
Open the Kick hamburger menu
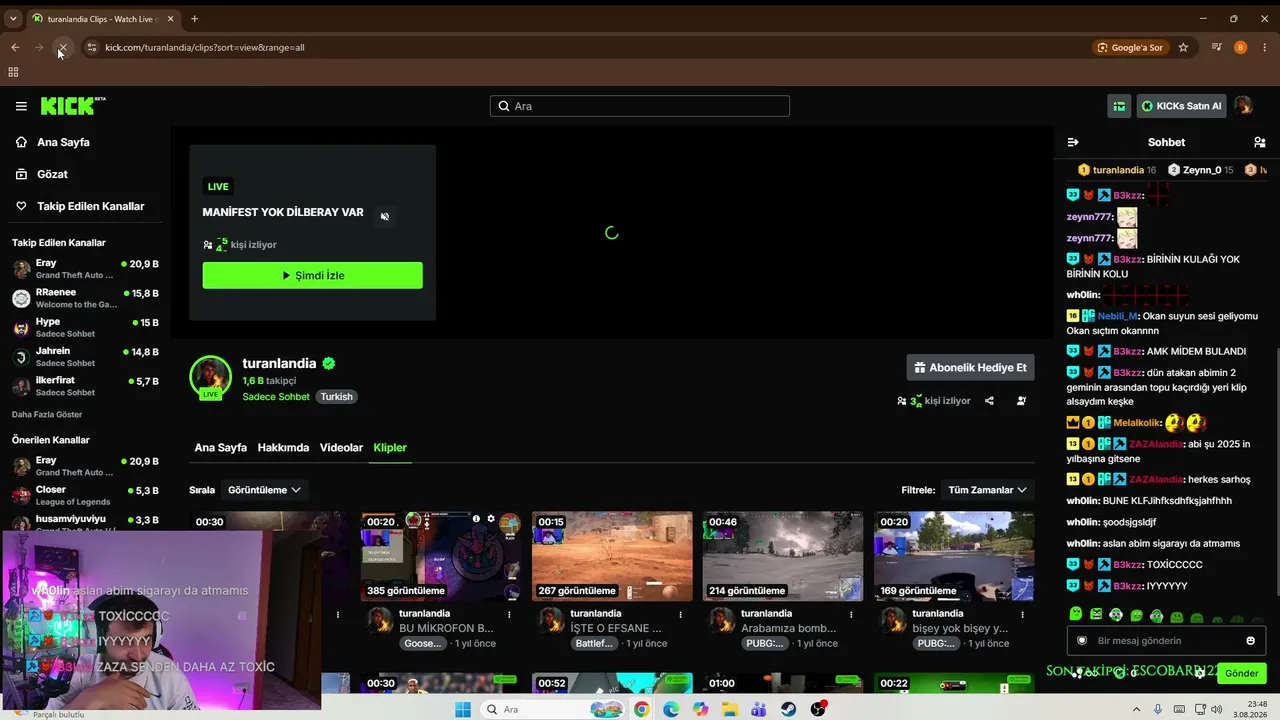[x=21, y=106]
